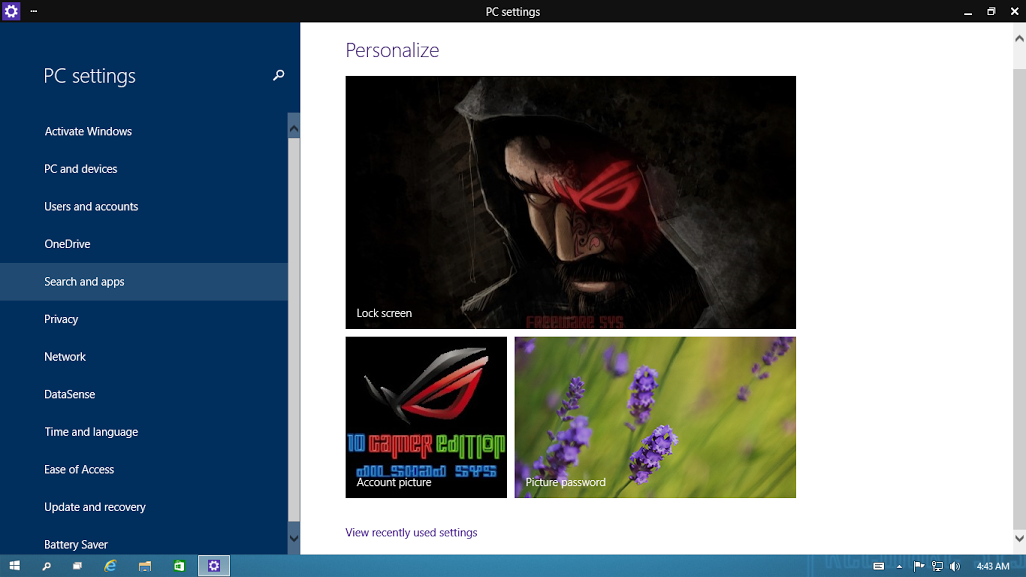The image size is (1026, 577).
Task: Click the clock showing 4:43 AM
Action: [x=993, y=566]
